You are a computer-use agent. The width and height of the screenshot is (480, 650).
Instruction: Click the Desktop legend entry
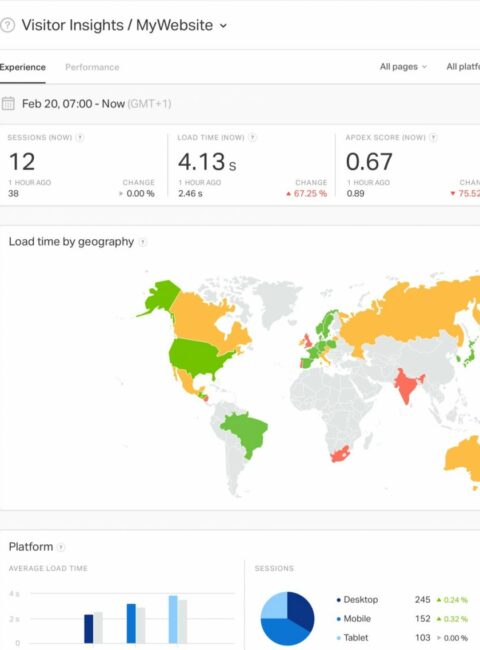(357, 599)
